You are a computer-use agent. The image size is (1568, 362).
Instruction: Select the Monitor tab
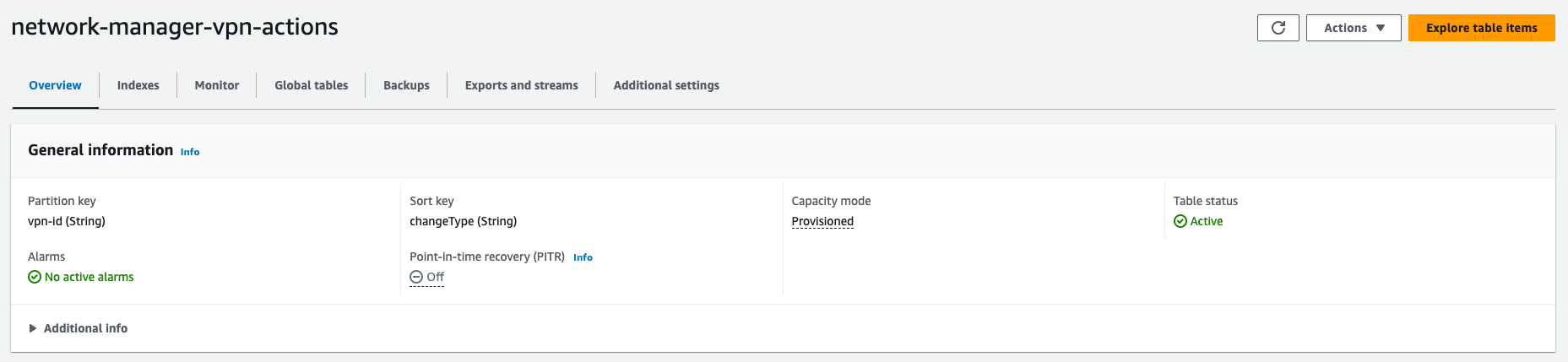(x=216, y=85)
